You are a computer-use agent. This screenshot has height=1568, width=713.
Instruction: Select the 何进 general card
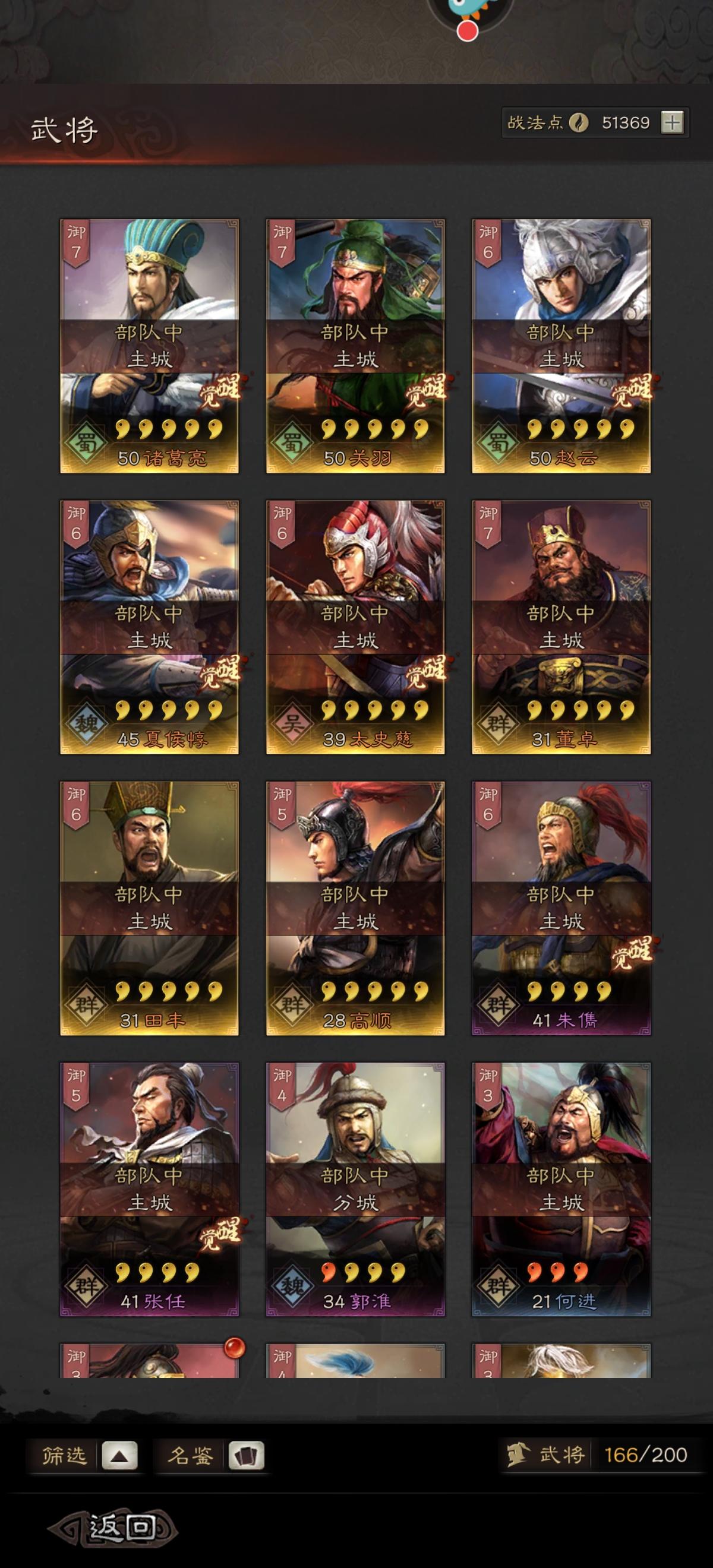(561, 1190)
